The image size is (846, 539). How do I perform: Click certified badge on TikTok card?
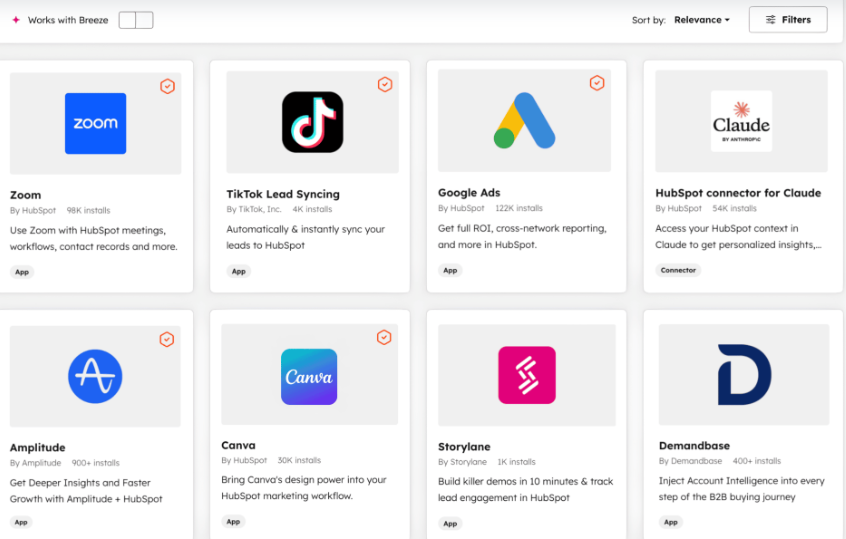click(385, 84)
